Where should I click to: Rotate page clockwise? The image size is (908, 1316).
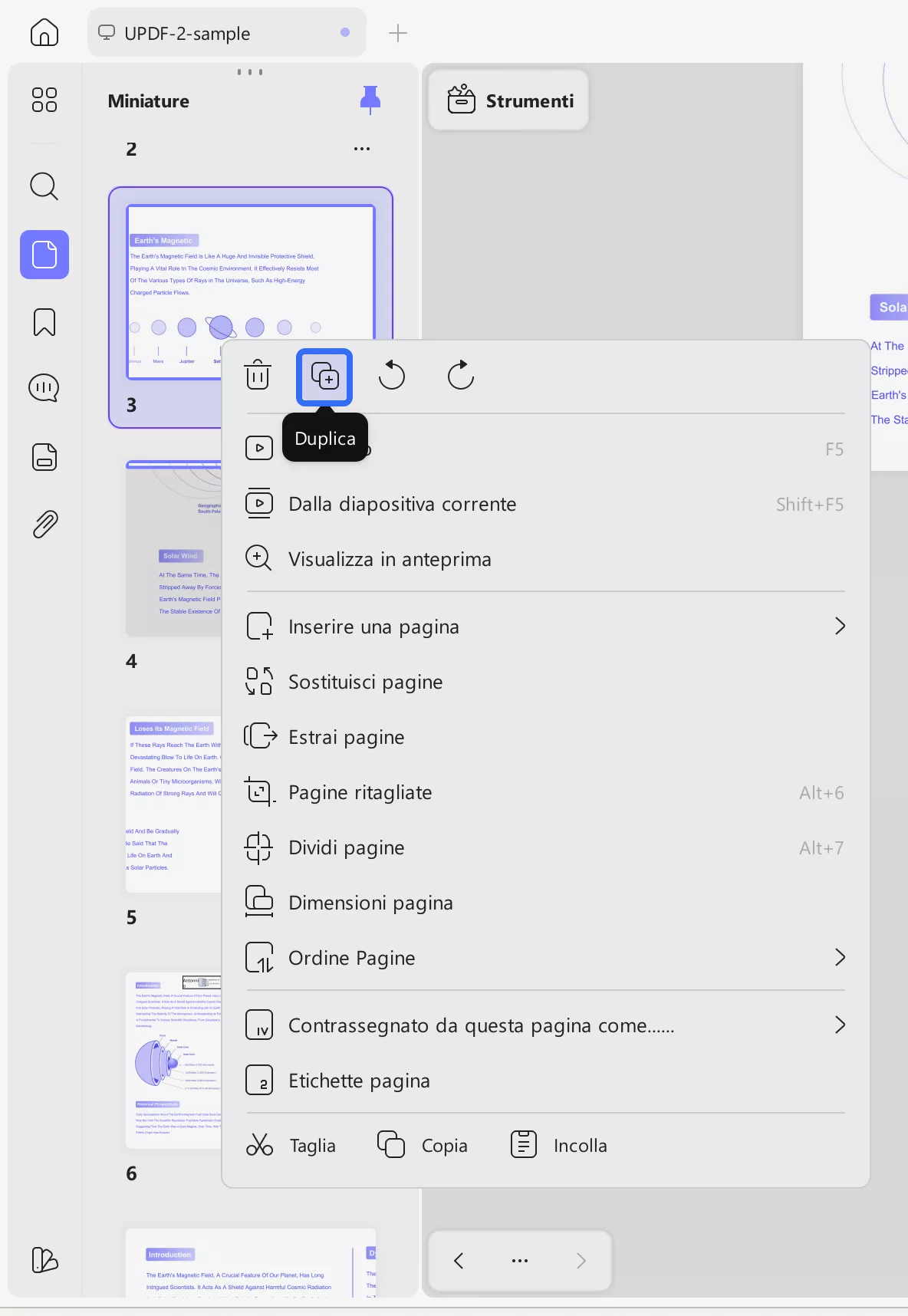pyautogui.click(x=460, y=376)
